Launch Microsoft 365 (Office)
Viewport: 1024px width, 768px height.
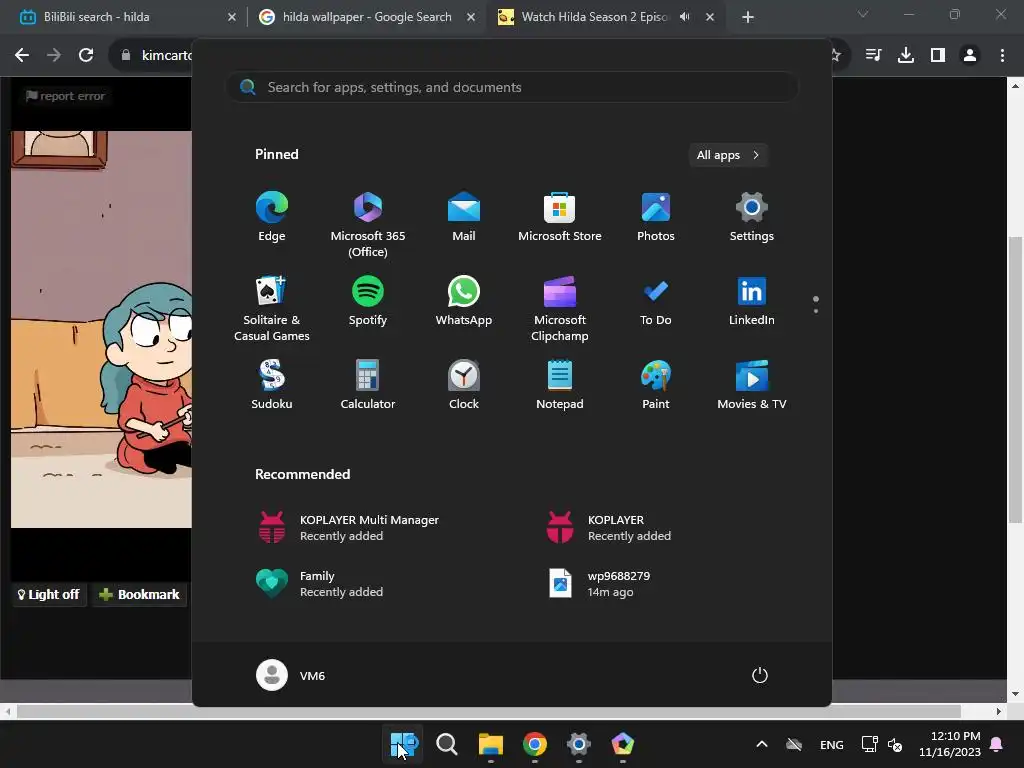tap(368, 225)
